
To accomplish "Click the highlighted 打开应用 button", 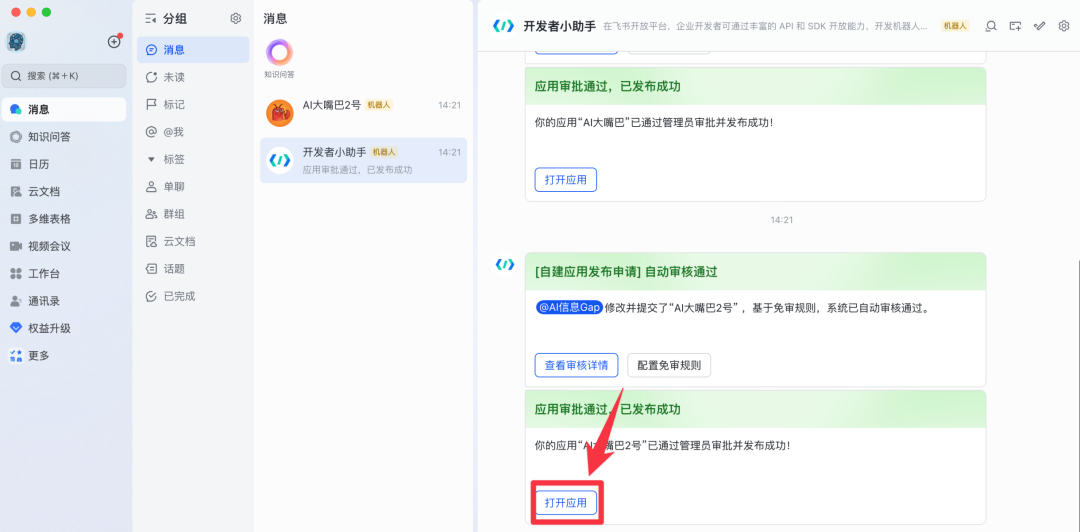I will click(x=566, y=502).
